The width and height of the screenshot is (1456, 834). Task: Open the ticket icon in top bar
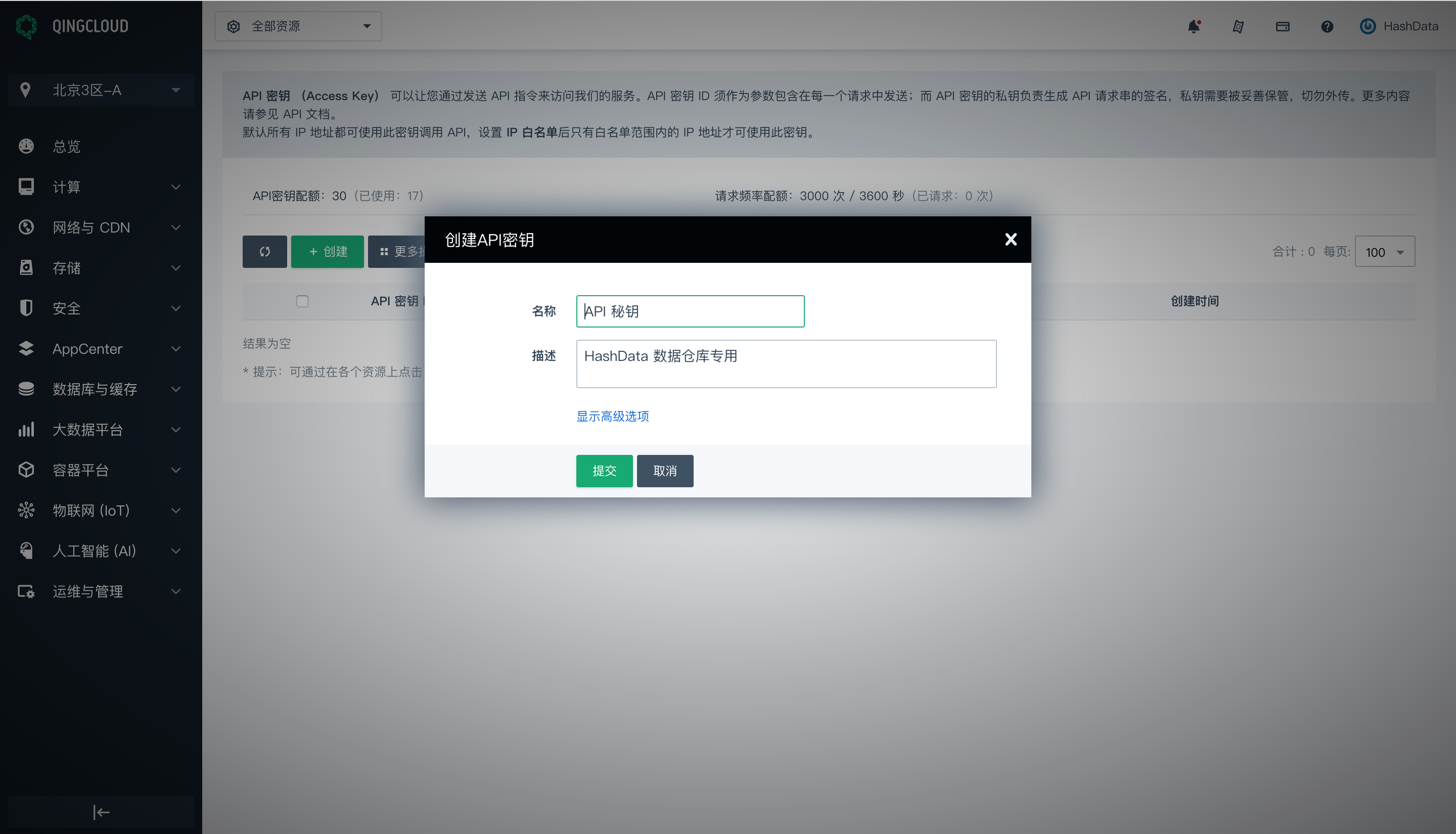(1238, 26)
